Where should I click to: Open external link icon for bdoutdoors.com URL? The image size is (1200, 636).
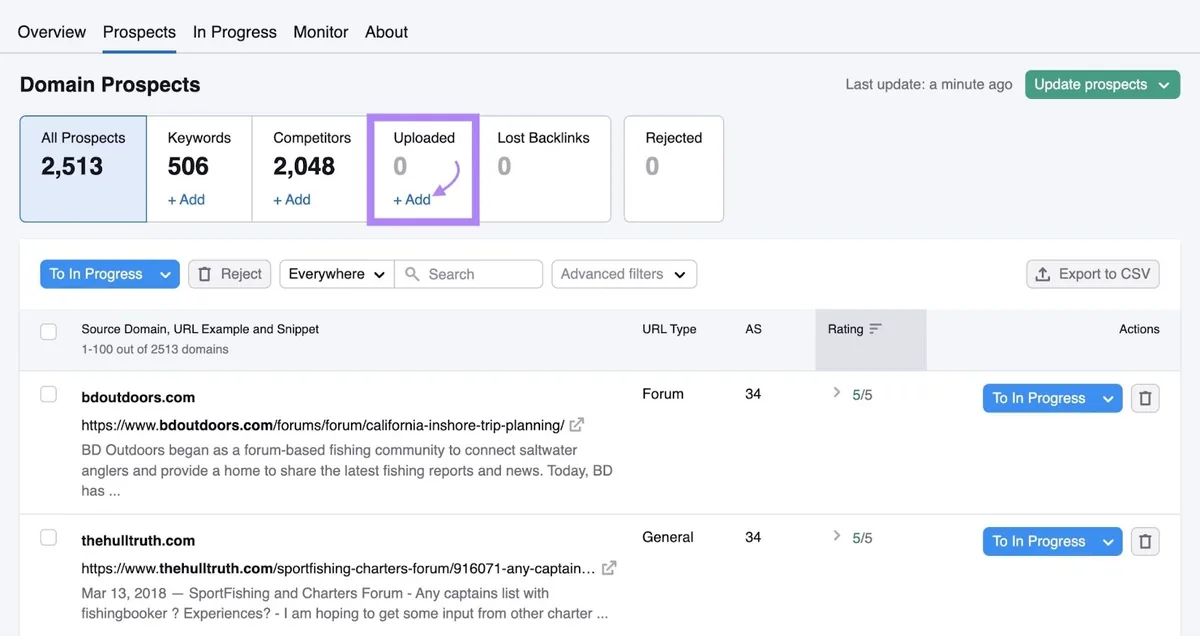coord(577,425)
